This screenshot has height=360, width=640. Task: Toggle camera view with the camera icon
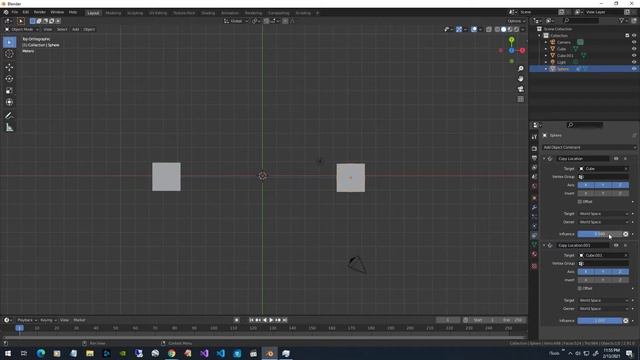click(x=520, y=89)
